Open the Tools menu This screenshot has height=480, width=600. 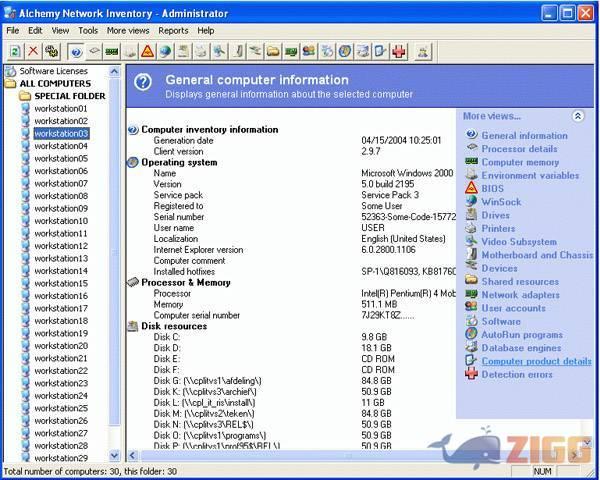88,31
